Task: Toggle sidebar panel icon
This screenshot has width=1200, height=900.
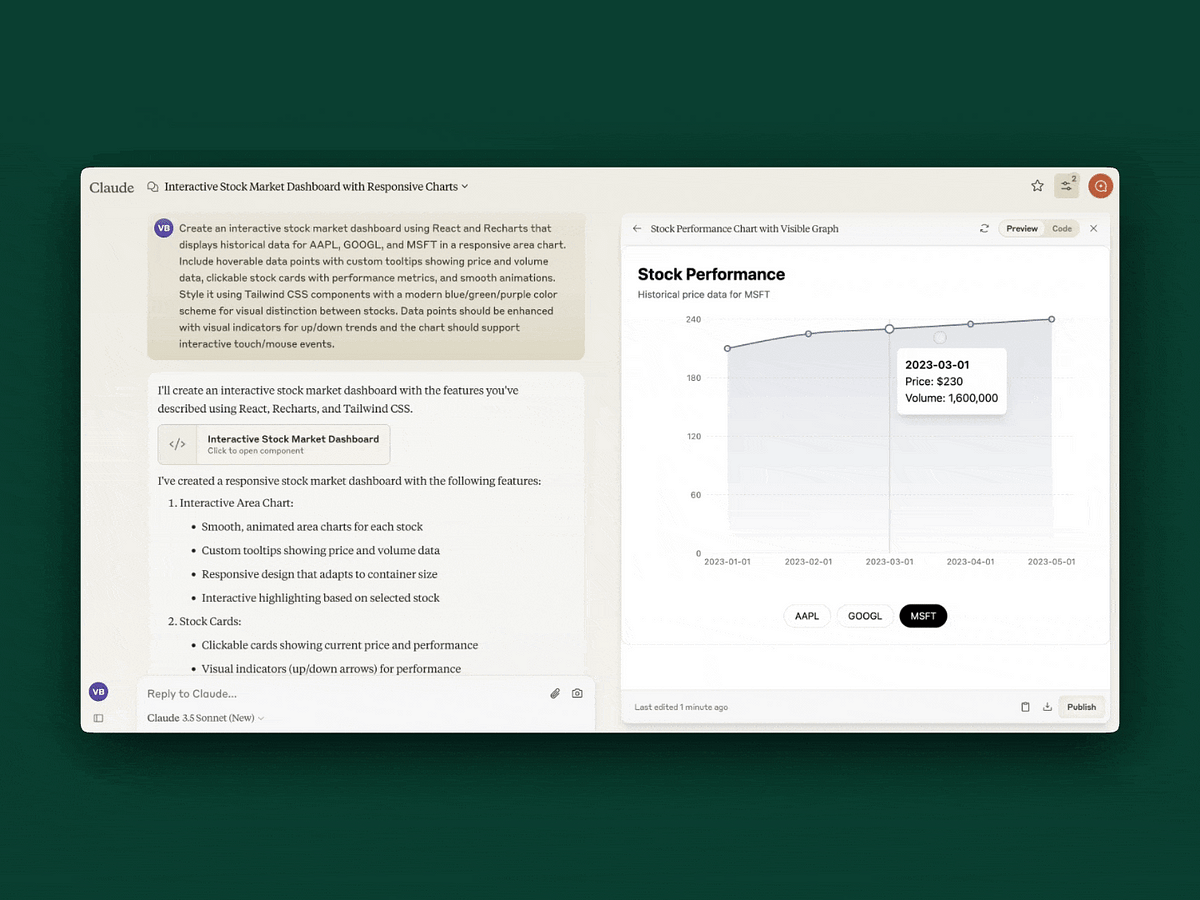Action: tap(98, 718)
